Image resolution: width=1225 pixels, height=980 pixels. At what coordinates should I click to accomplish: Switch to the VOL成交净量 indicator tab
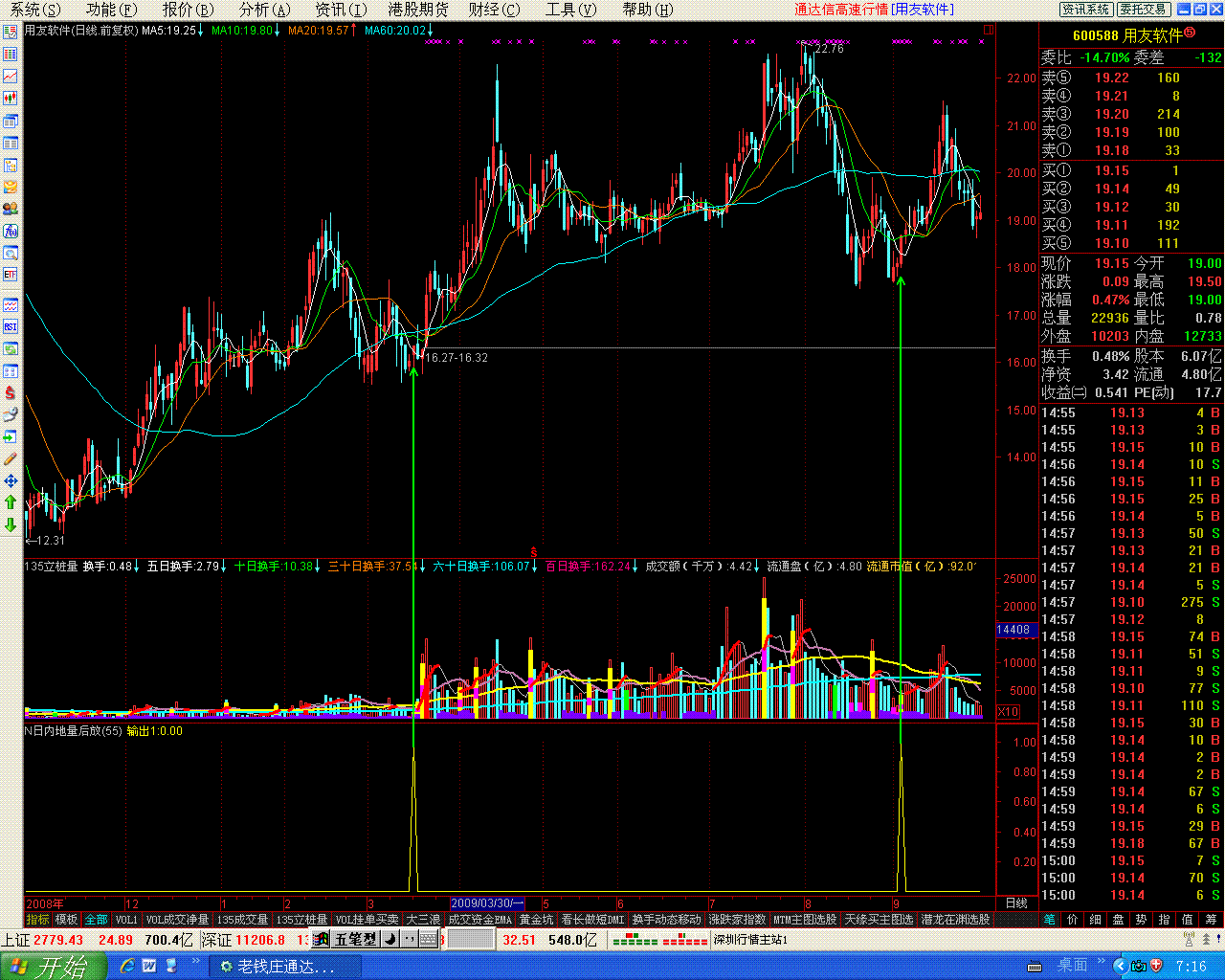tap(177, 920)
